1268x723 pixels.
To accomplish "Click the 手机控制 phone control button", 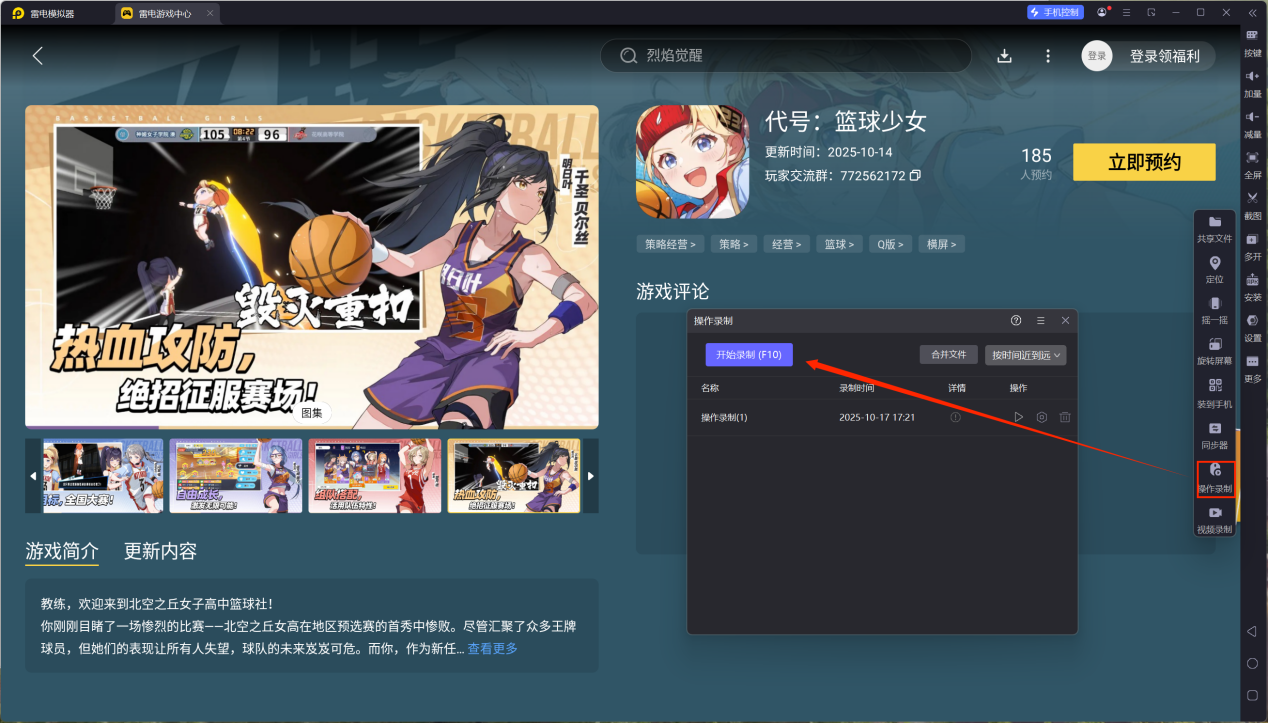I will (x=1055, y=12).
